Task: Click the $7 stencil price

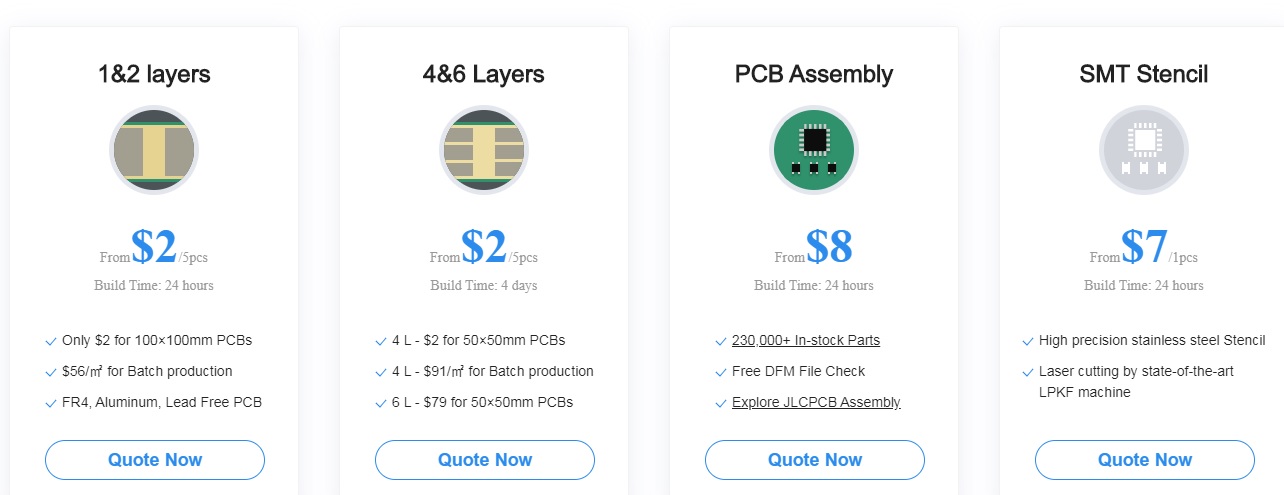Action: coord(1144,247)
